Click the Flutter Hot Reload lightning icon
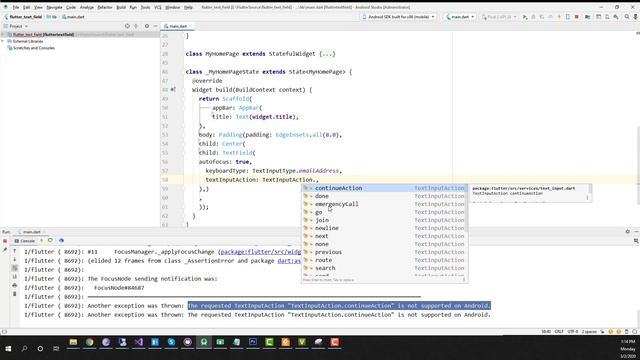Image resolution: width=640 pixels, height=360 pixels. pyautogui.click(x=559, y=17)
